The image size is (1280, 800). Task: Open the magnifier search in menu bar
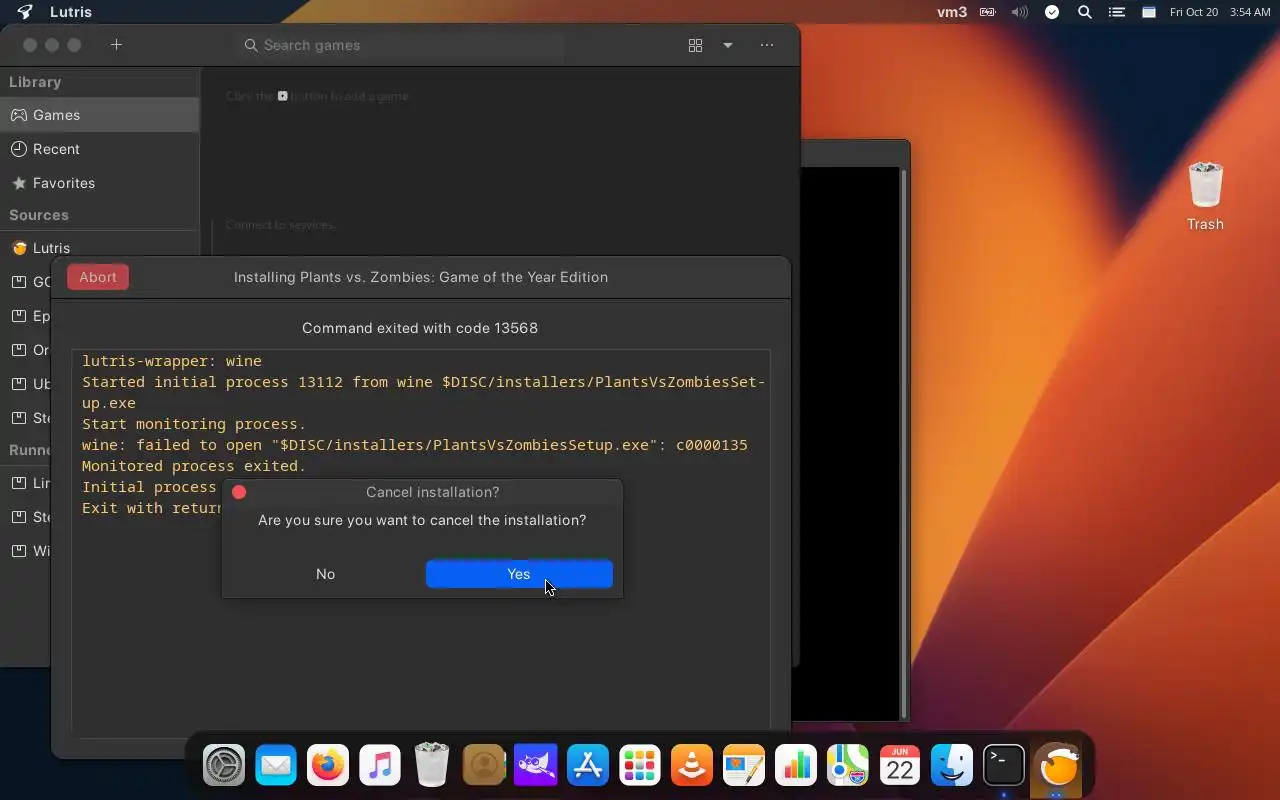[1085, 12]
